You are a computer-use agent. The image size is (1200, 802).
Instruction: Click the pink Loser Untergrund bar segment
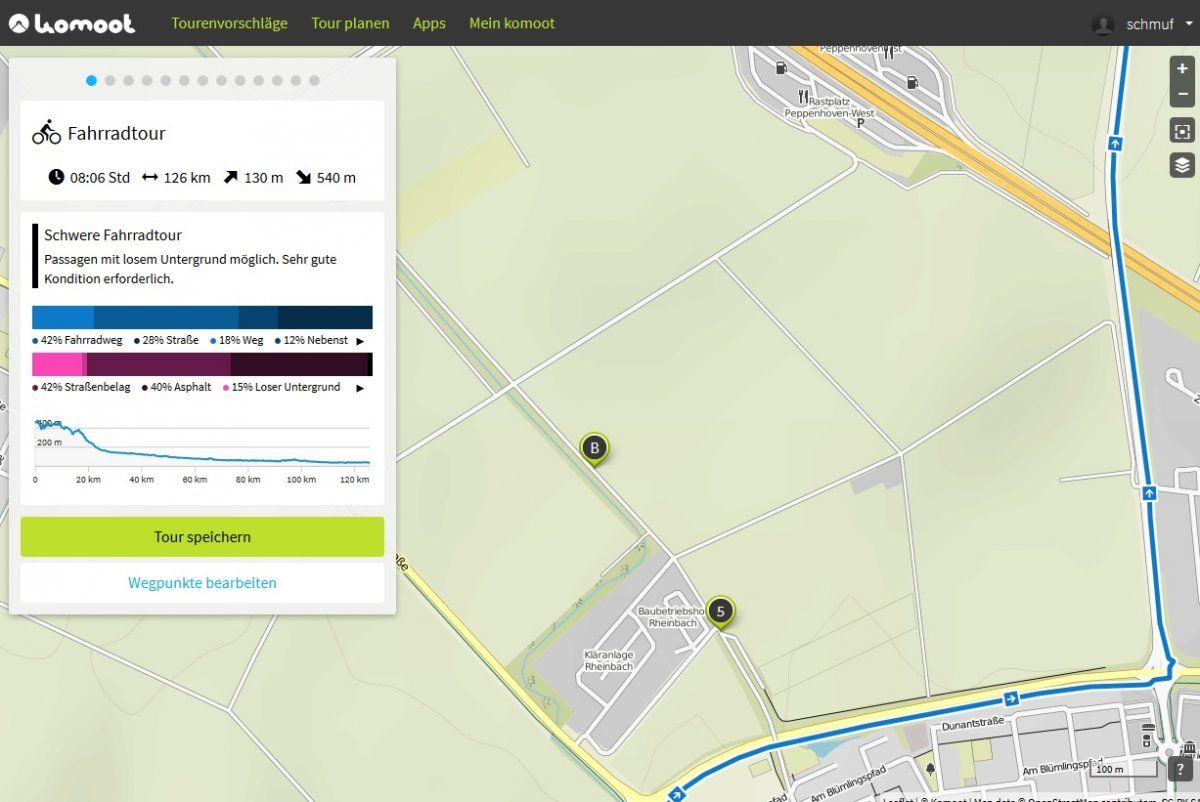tap(57, 364)
